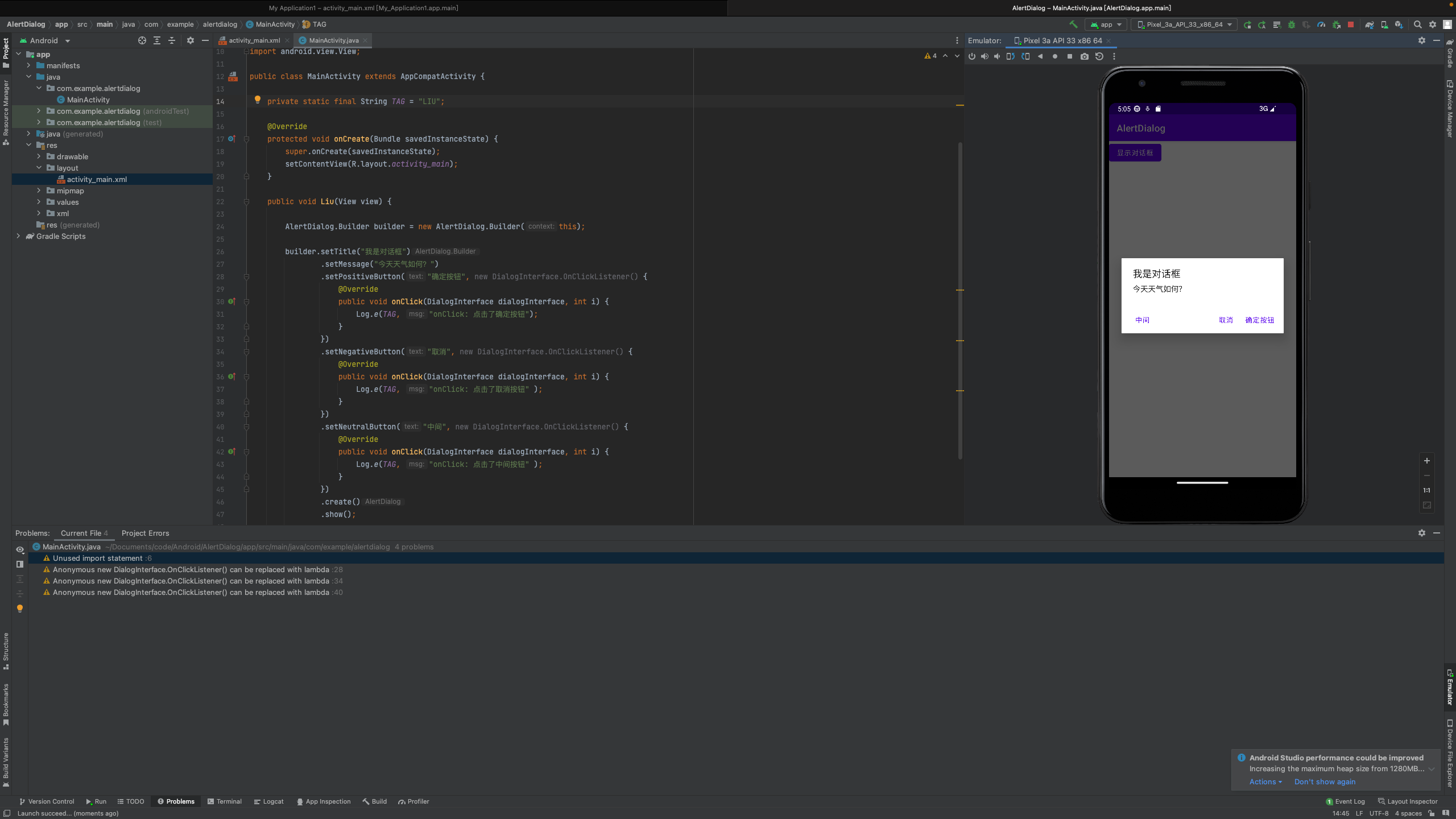This screenshot has height=819, width=1456.
Task: Open the Project Errors tab
Action: (145, 533)
